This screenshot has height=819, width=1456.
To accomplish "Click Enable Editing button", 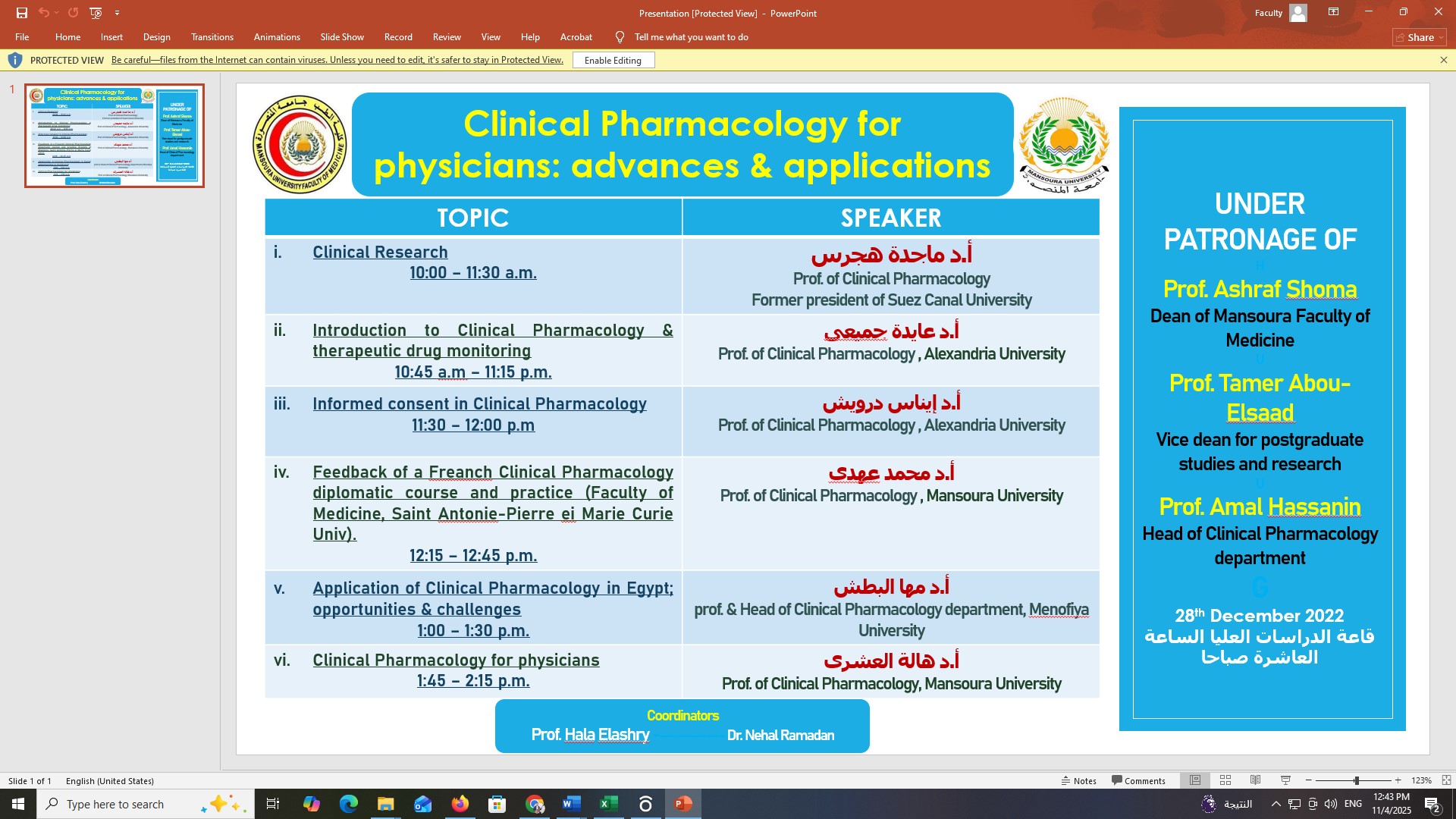I will coord(613,60).
